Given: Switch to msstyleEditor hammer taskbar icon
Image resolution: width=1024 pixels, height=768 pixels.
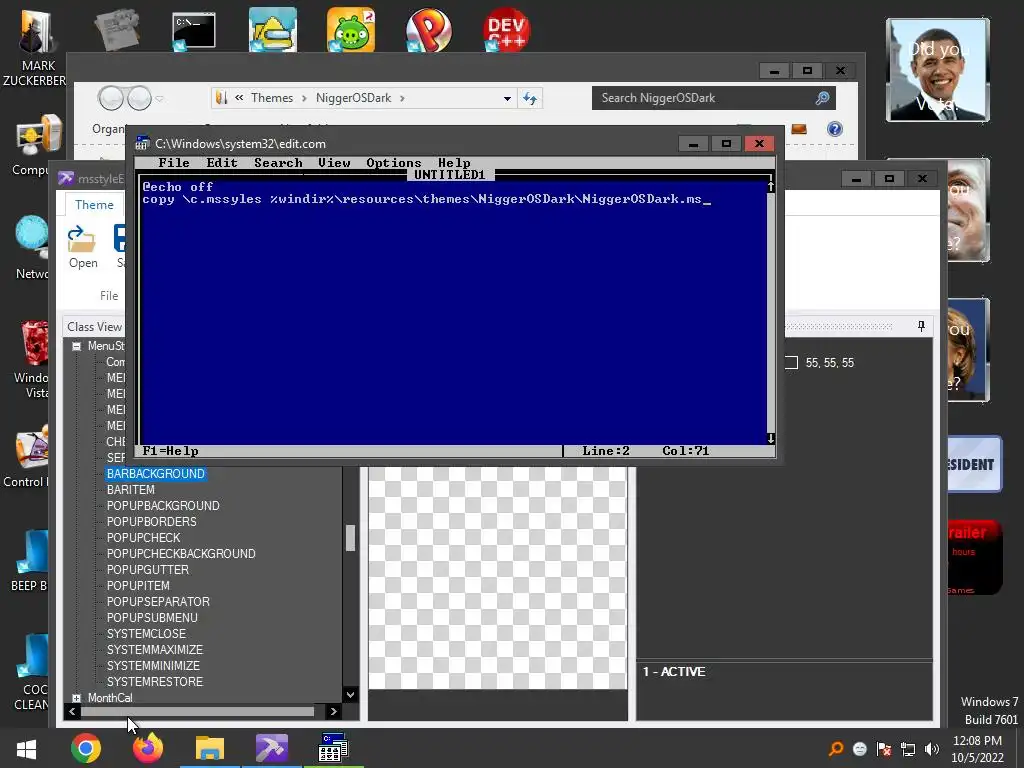Looking at the screenshot, I should pos(272,748).
